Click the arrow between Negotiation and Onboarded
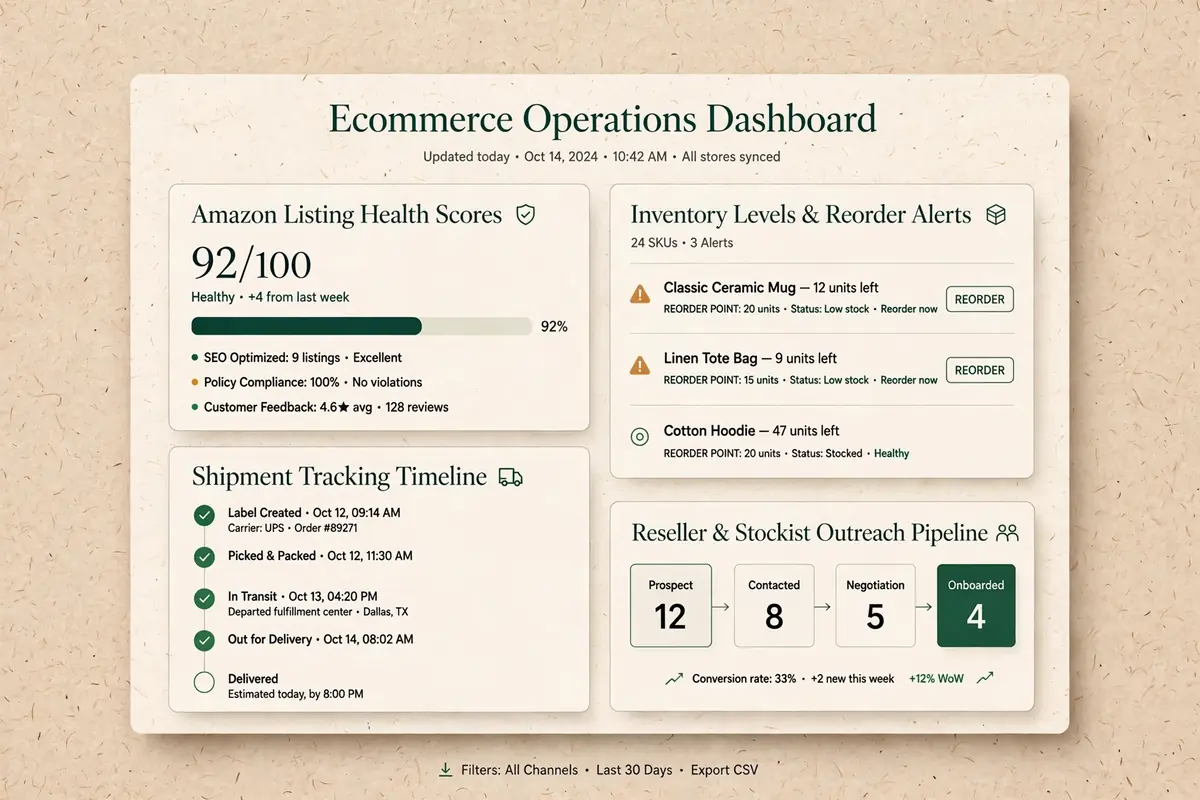This screenshot has height=800, width=1200. click(x=926, y=605)
